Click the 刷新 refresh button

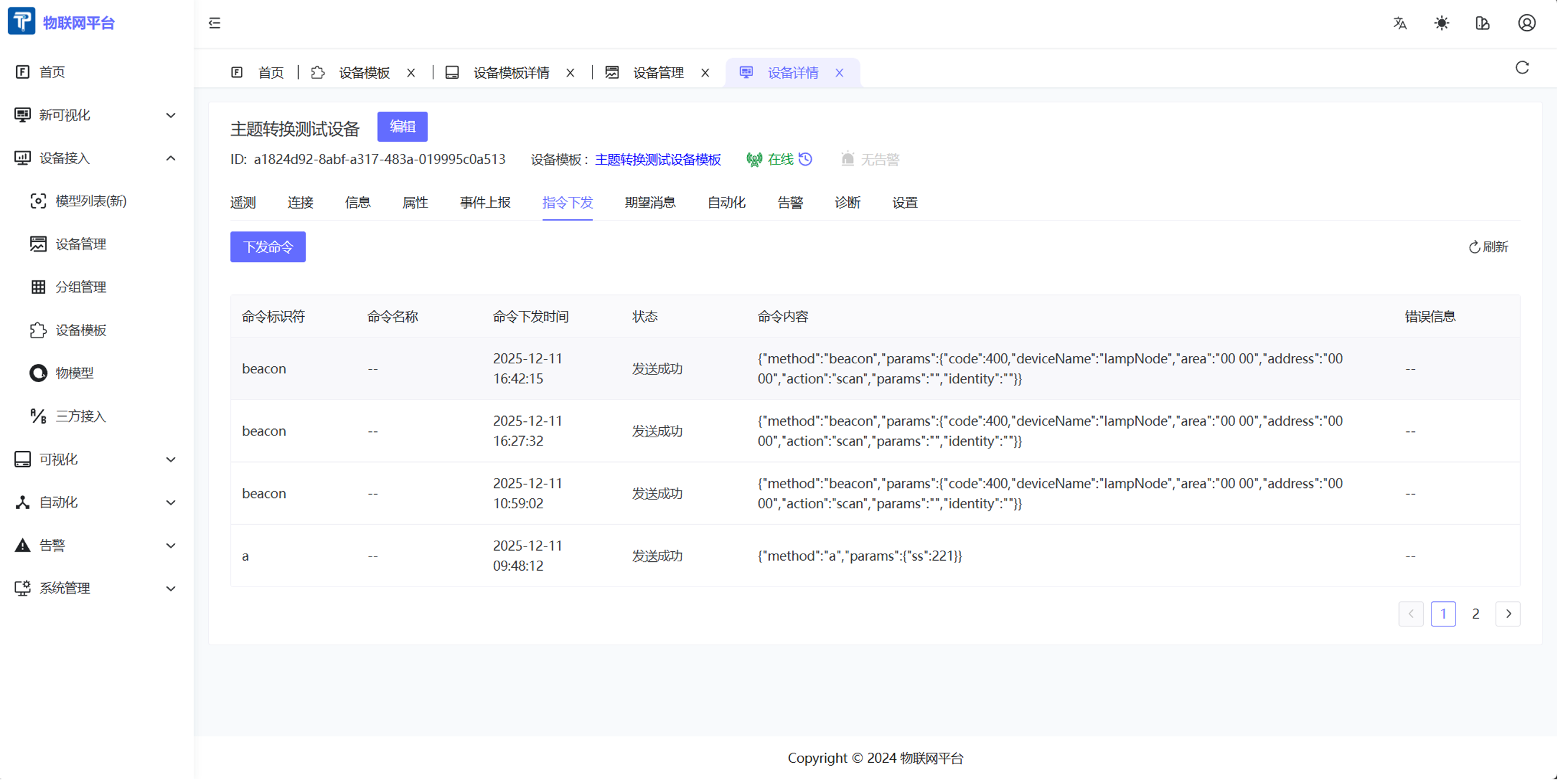(x=1490, y=247)
